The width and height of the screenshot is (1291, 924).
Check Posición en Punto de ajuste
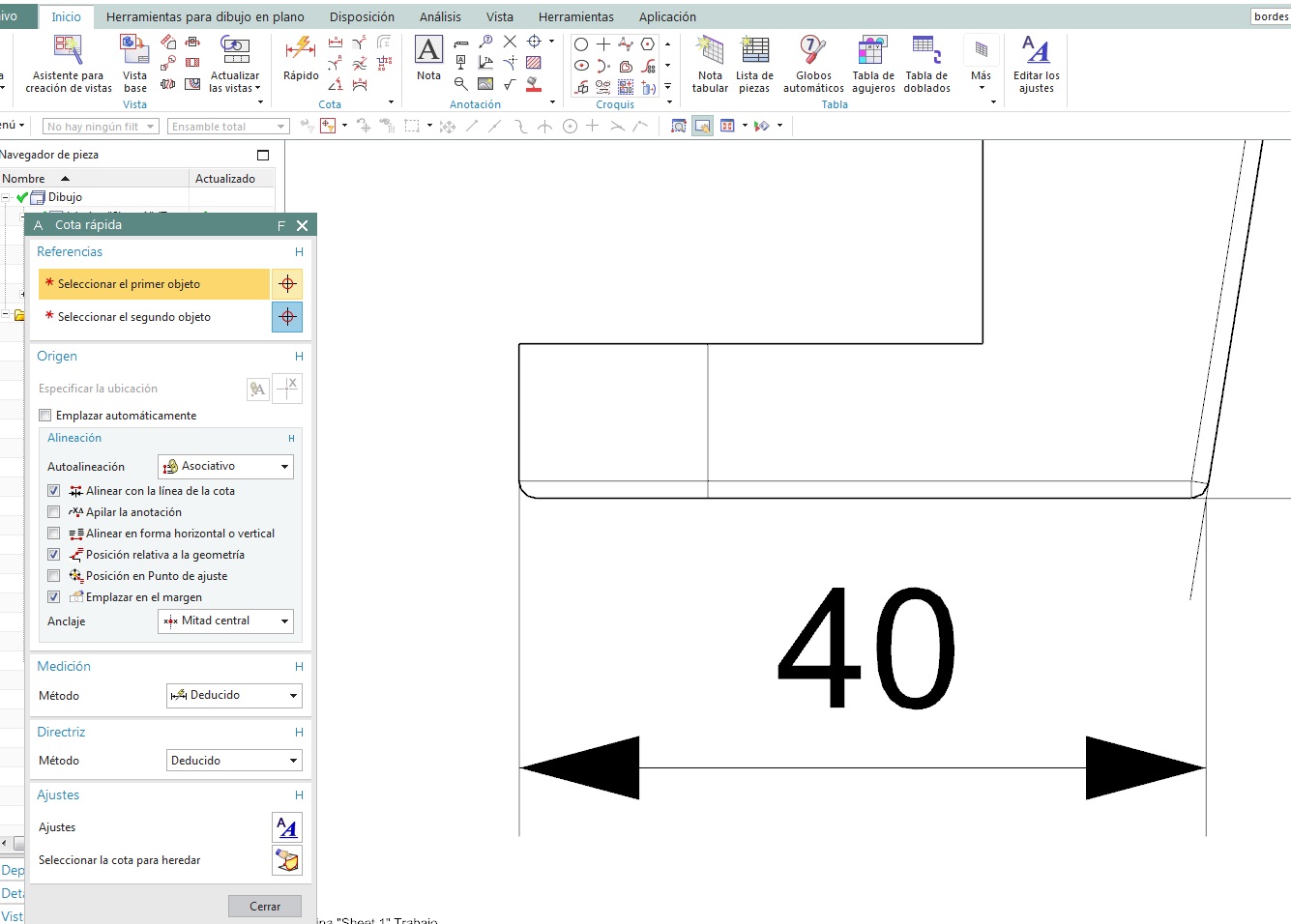(x=54, y=576)
